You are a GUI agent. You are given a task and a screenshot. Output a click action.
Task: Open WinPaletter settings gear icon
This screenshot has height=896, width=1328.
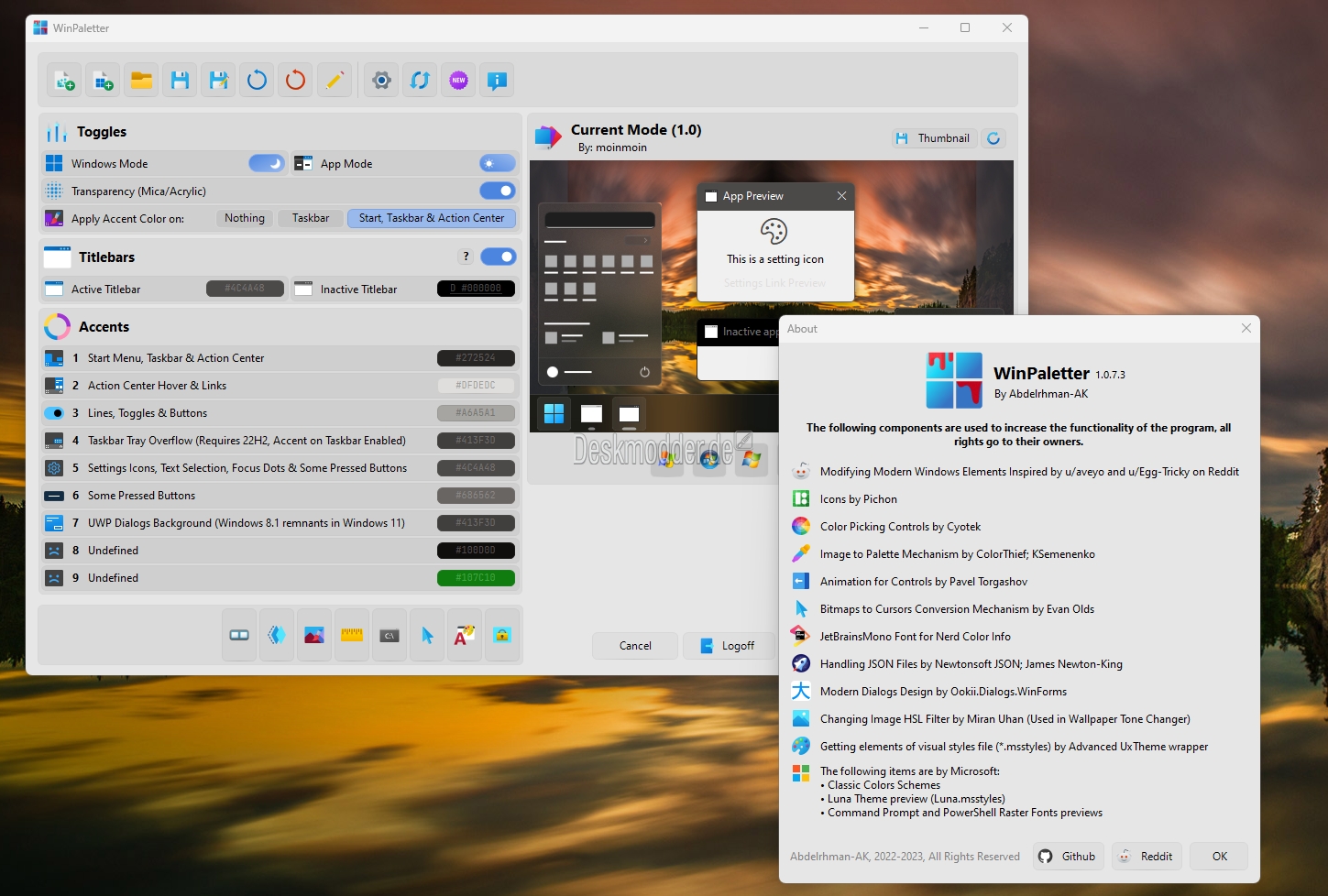point(382,81)
